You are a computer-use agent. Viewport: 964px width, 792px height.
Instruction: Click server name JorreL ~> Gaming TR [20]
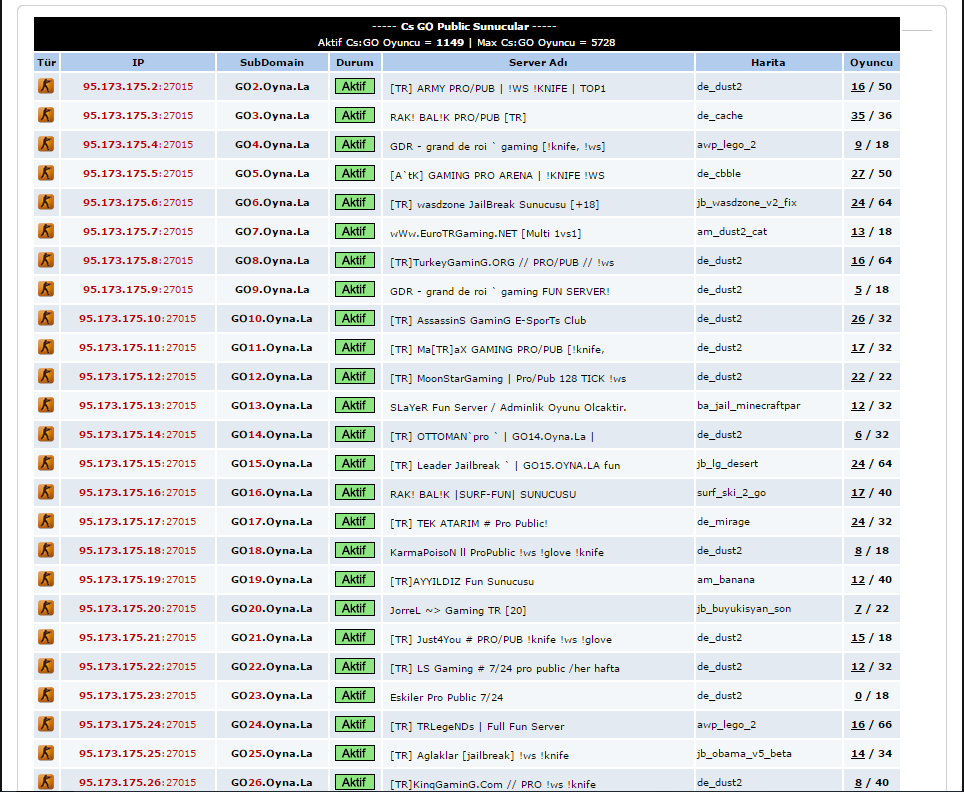coord(458,611)
